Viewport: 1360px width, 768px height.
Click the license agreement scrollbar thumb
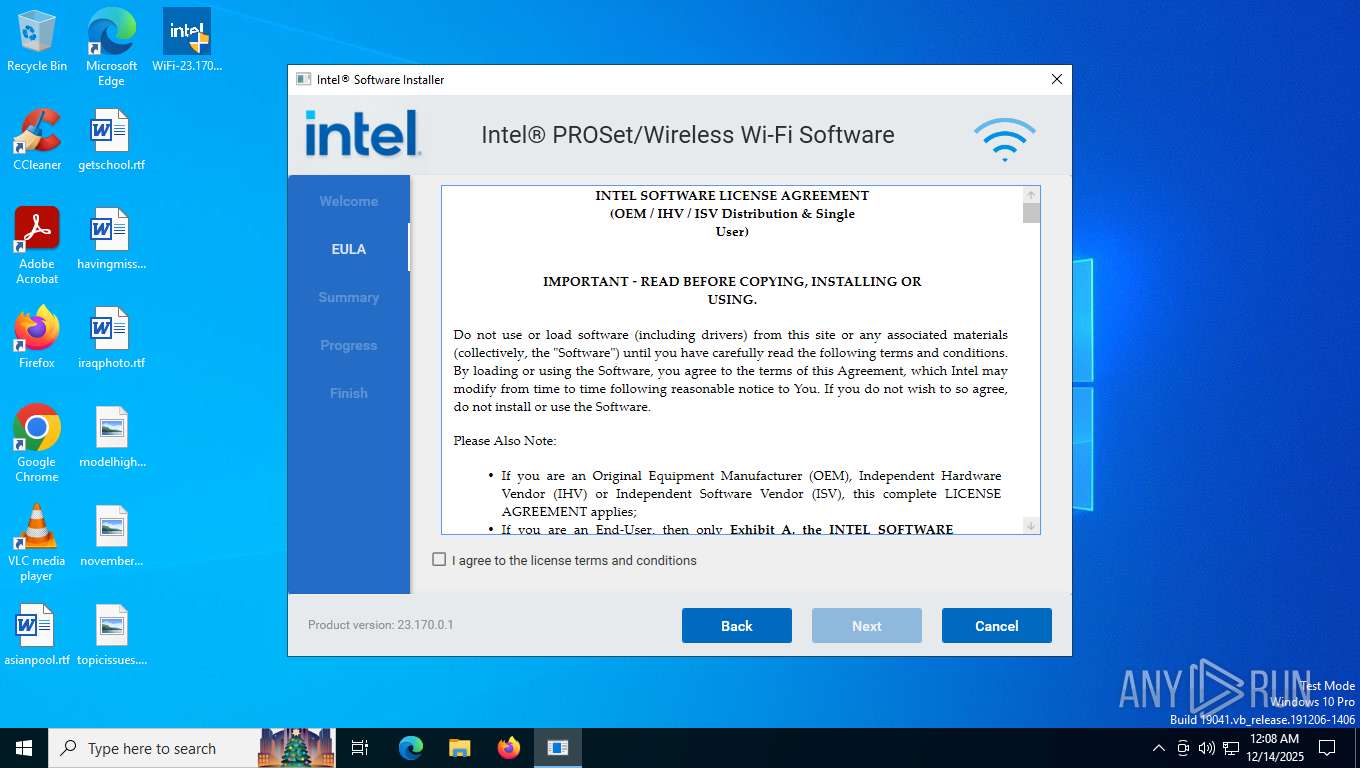1031,213
